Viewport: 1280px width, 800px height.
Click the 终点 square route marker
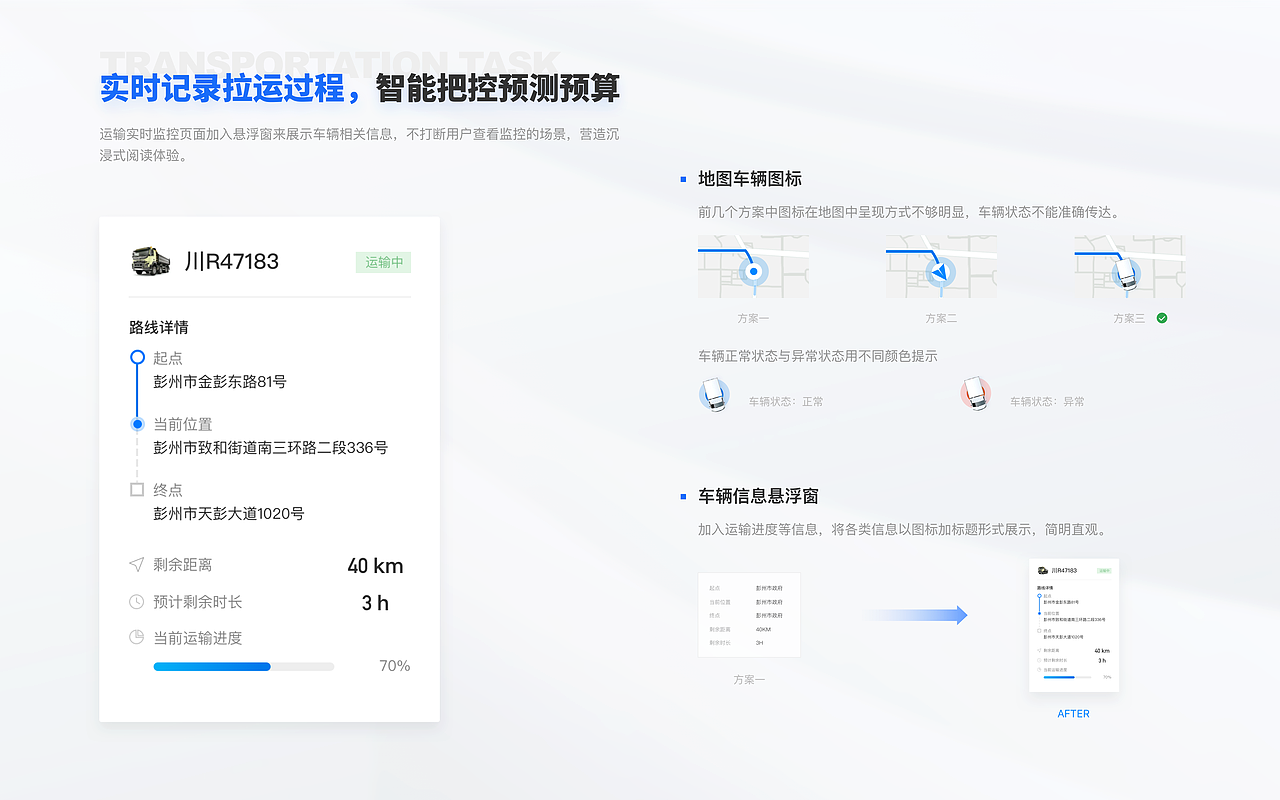[x=137, y=490]
